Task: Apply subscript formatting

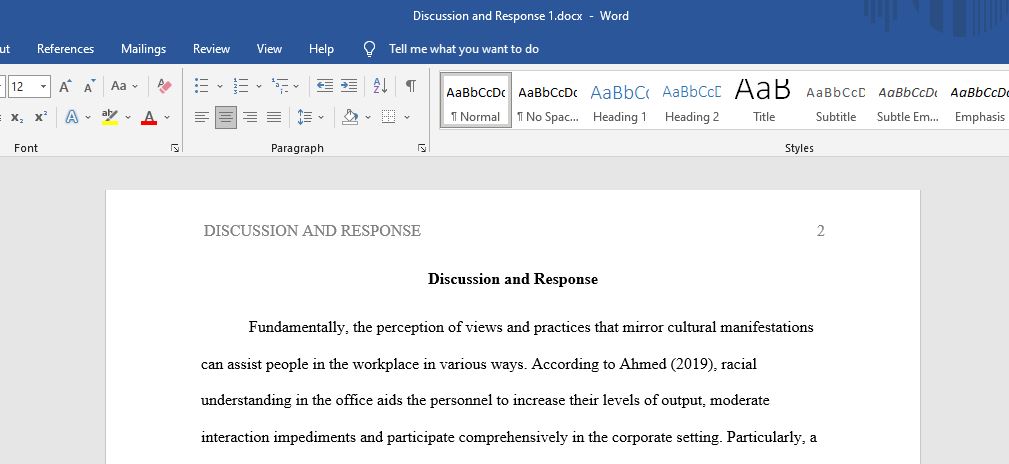Action: (17, 117)
